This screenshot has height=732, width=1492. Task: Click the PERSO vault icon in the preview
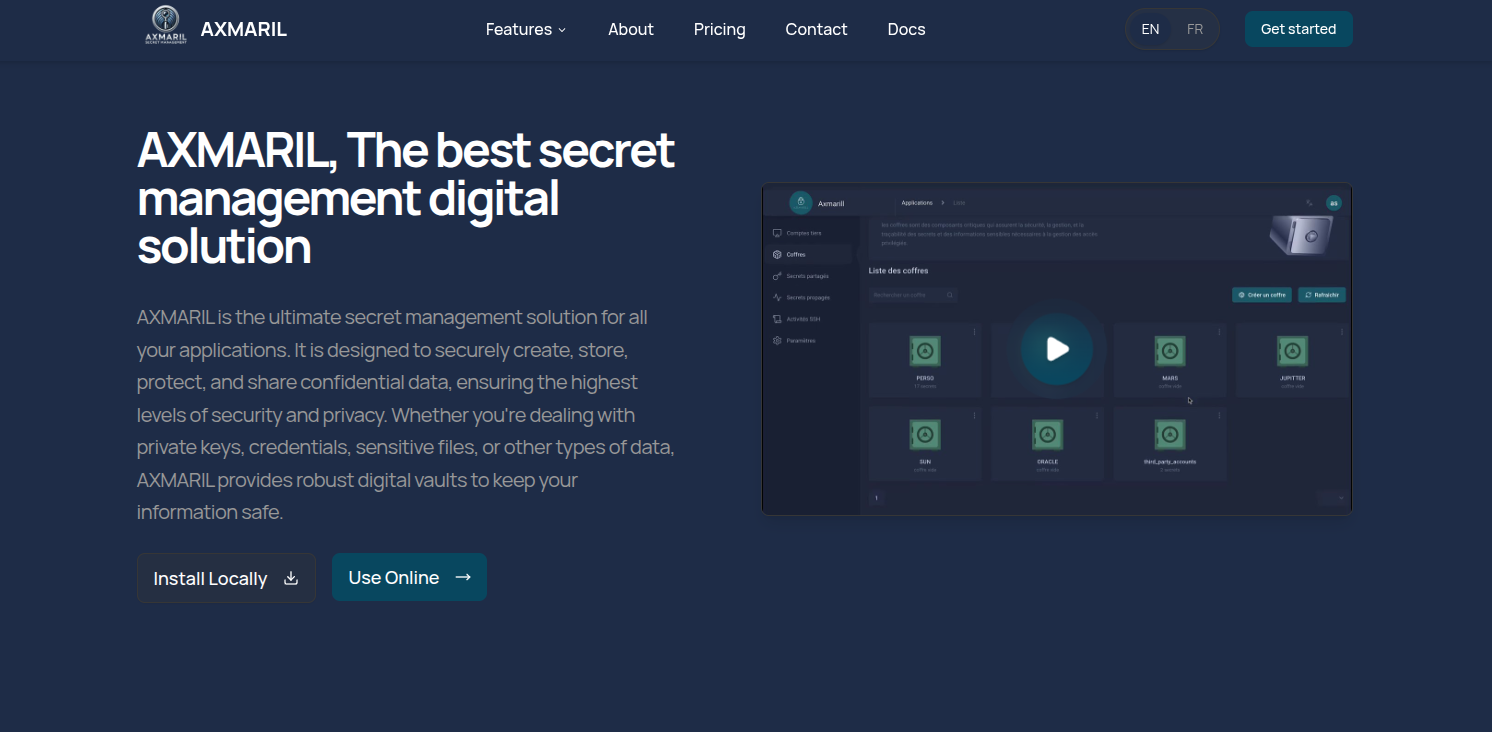tap(924, 351)
